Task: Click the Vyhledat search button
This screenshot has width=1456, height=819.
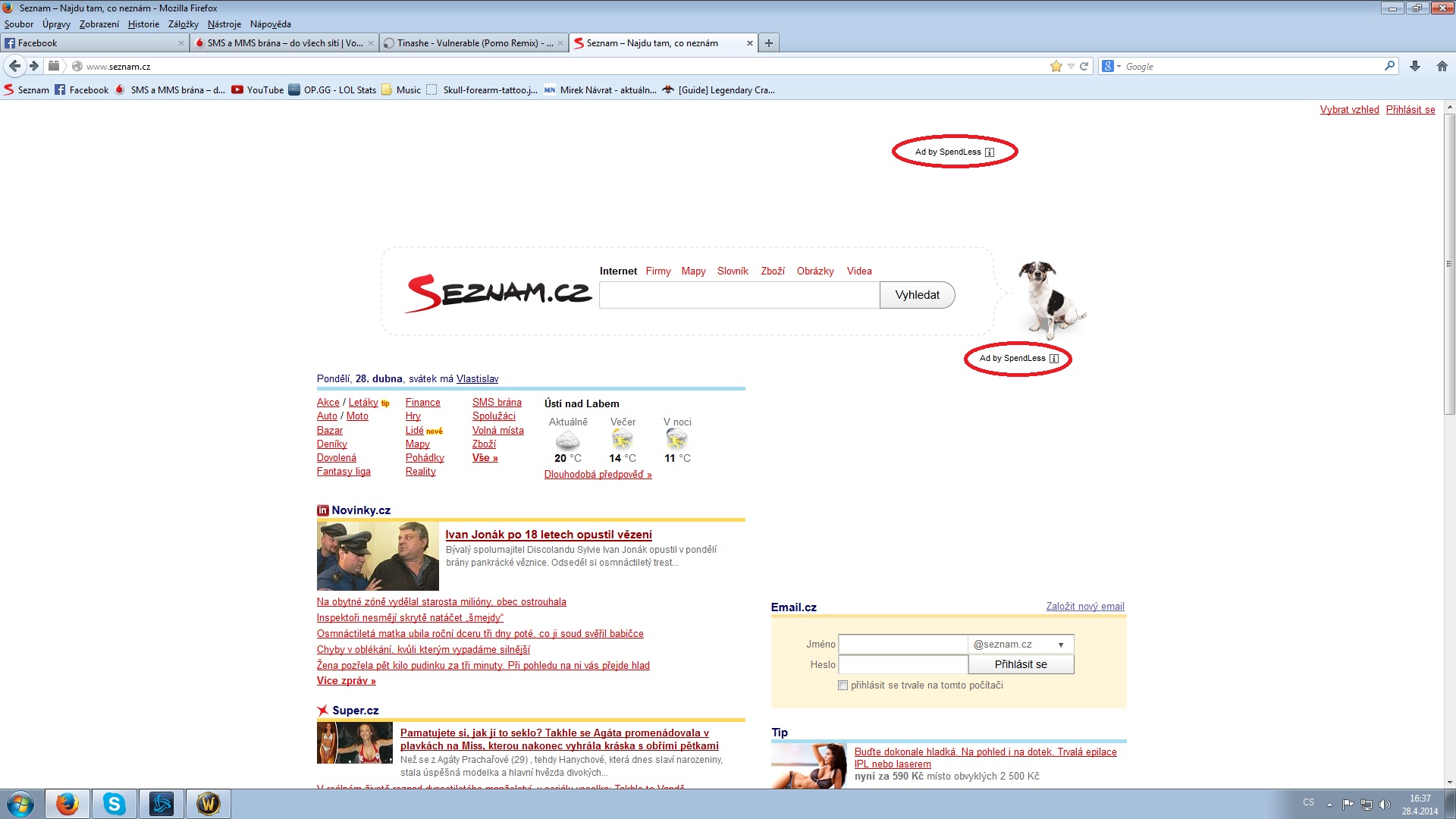Action: pos(918,295)
